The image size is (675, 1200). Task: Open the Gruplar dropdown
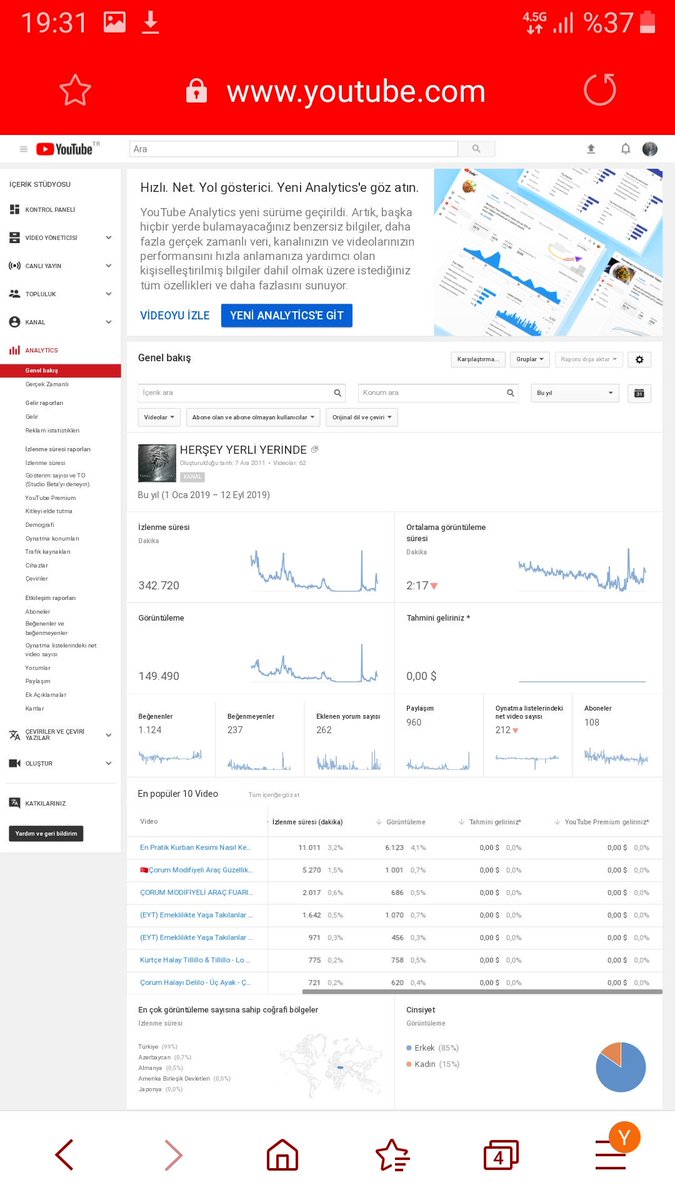530,359
